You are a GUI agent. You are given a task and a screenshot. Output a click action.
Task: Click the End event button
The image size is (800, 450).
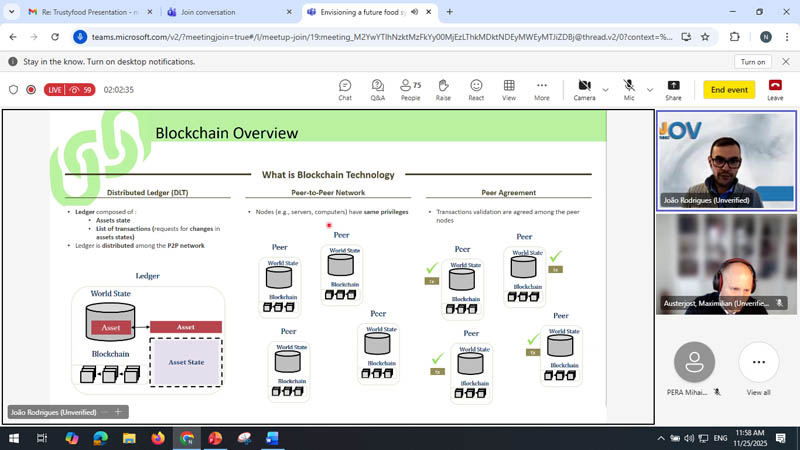(x=729, y=90)
